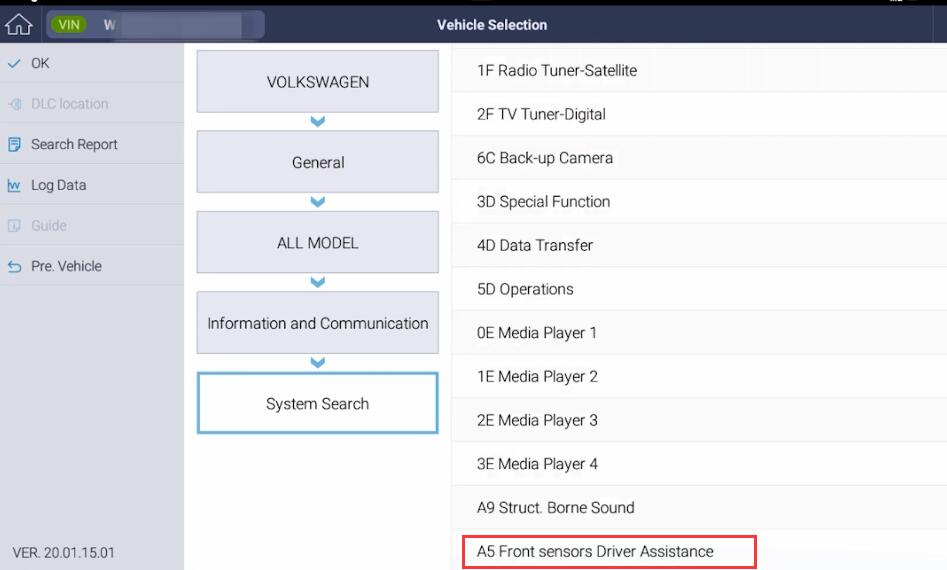This screenshot has height=570, width=947.
Task: Select 4D Data Transfer
Action: click(699, 245)
